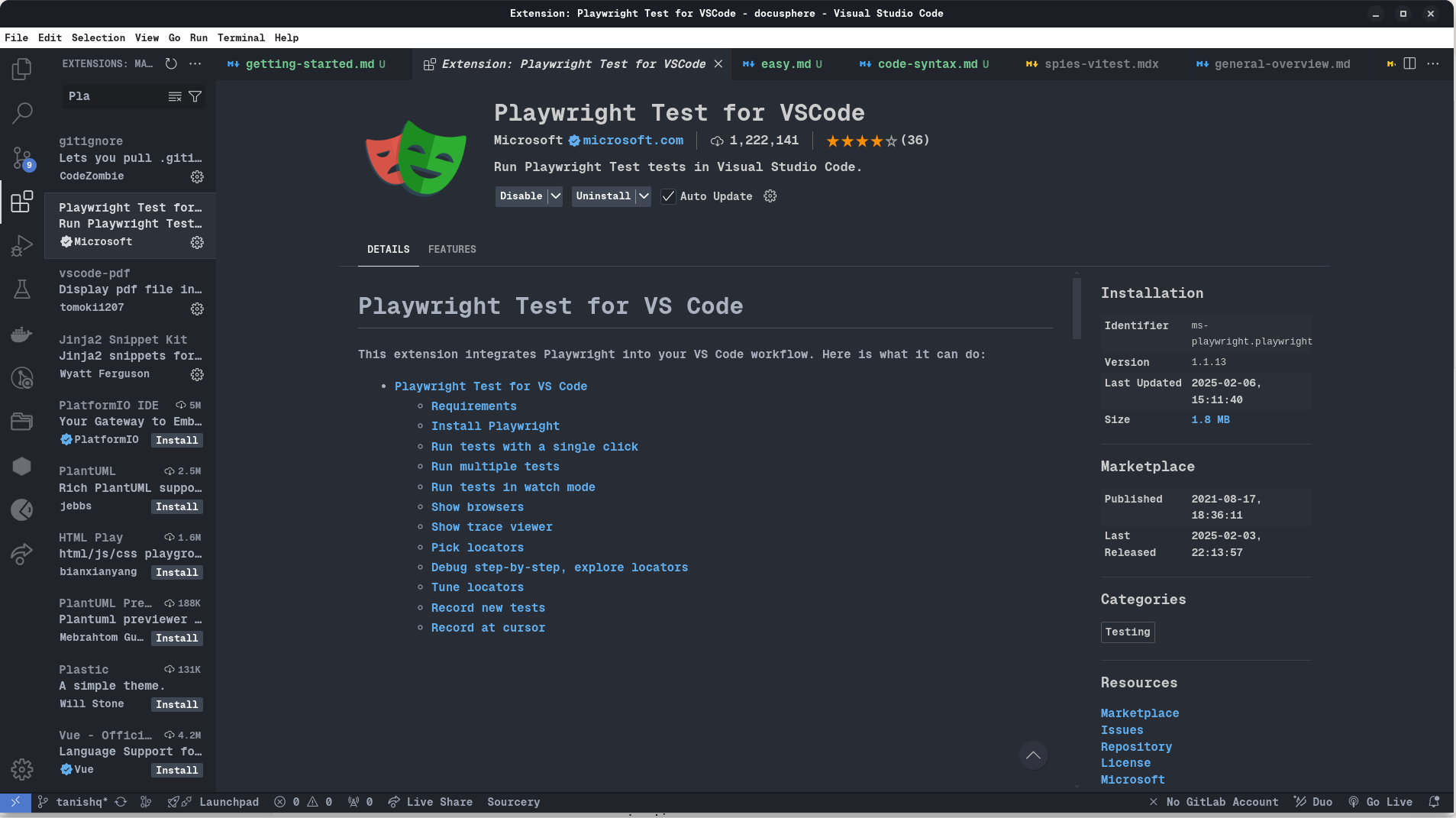
Task: Open gear menu for gitignore extension
Action: [x=197, y=176]
